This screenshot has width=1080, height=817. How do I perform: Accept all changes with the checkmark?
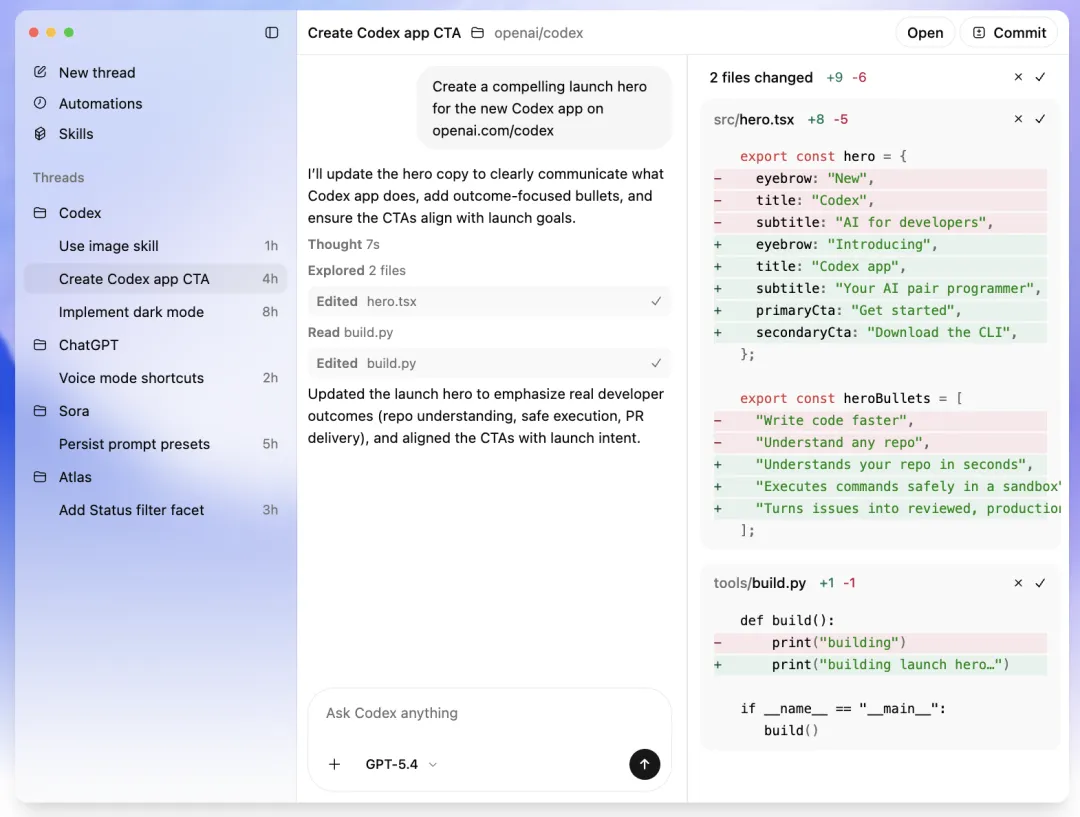[x=1040, y=77]
